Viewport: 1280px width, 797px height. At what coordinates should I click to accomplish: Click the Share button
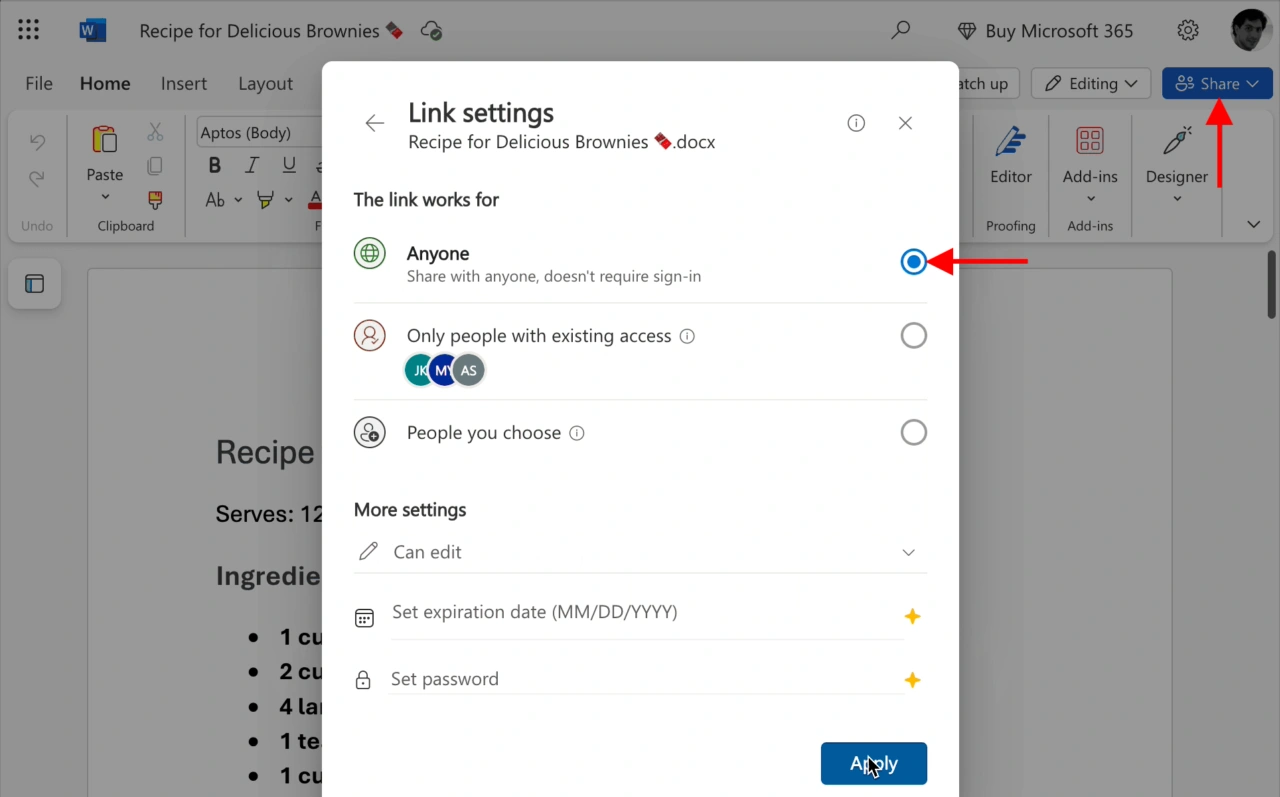(1216, 84)
